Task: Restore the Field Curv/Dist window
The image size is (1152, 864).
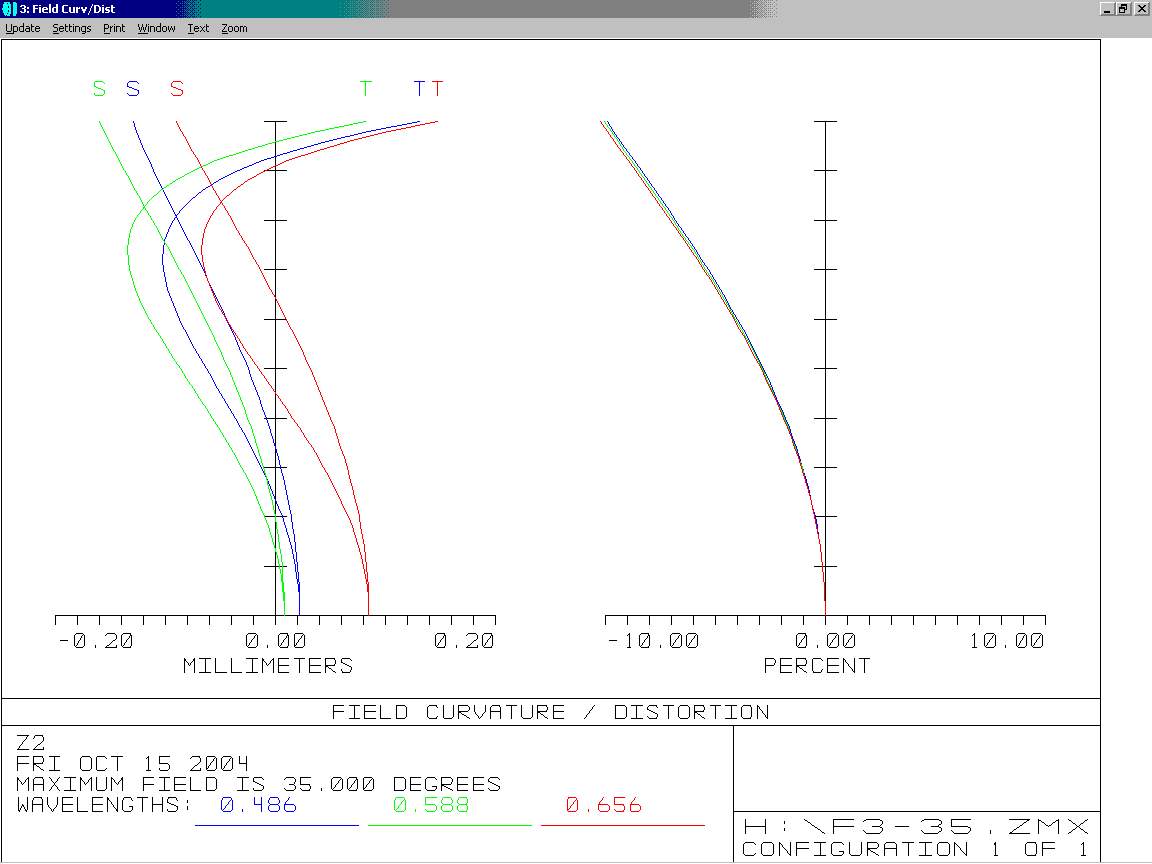Action: click(1123, 9)
